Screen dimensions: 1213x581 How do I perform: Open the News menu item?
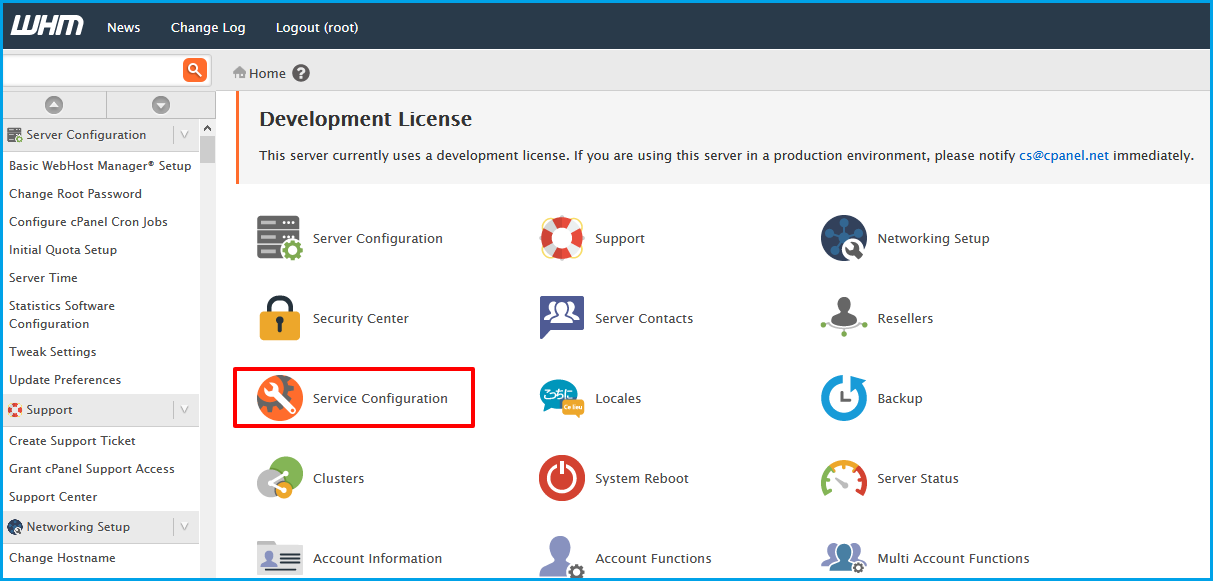123,27
